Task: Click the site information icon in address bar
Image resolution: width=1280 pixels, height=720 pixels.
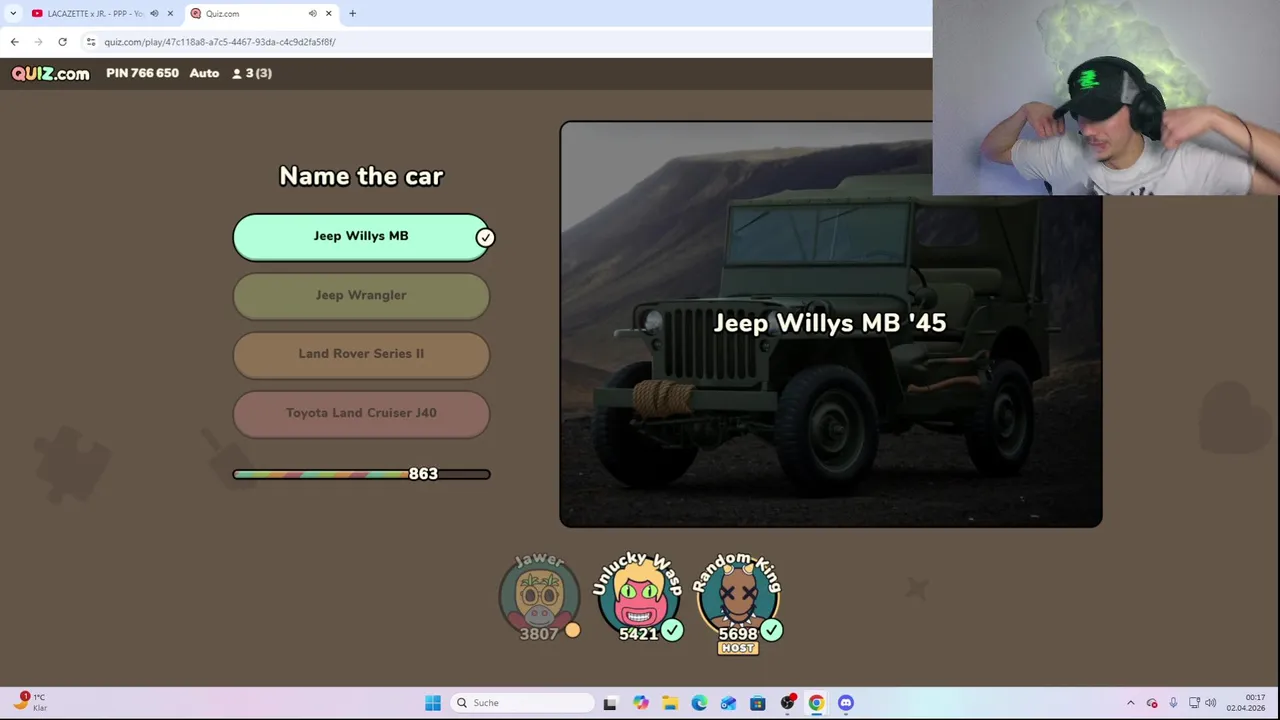Action: [x=91, y=42]
